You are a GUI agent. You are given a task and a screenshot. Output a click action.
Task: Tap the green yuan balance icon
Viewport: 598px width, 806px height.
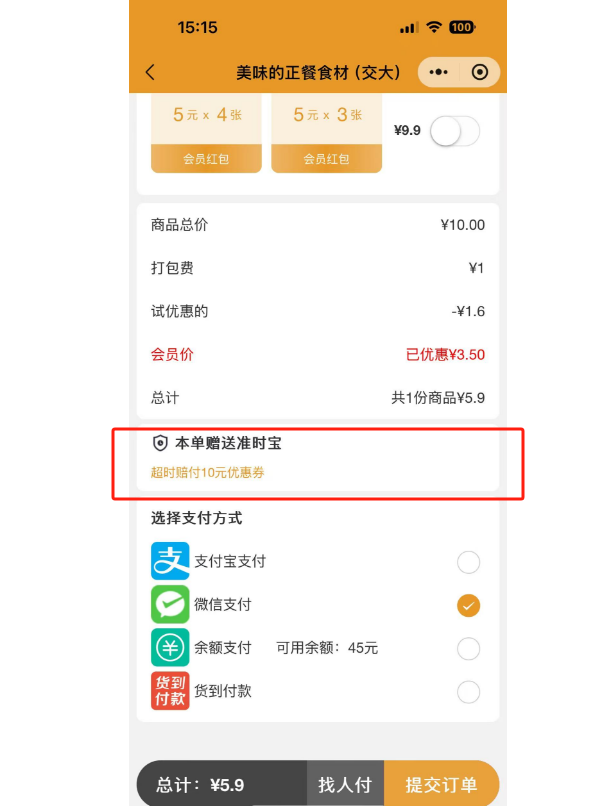170,647
